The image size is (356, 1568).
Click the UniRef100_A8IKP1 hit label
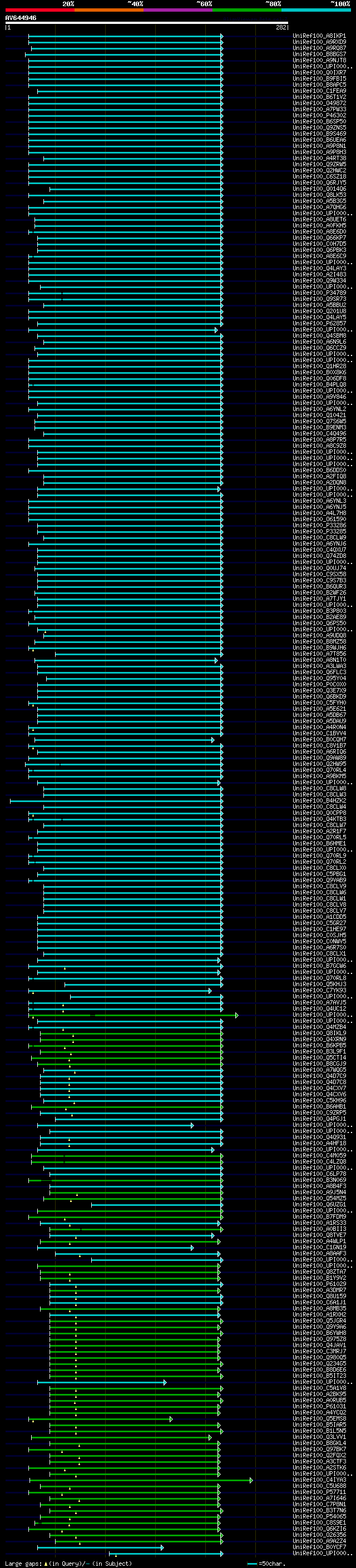click(x=319, y=36)
